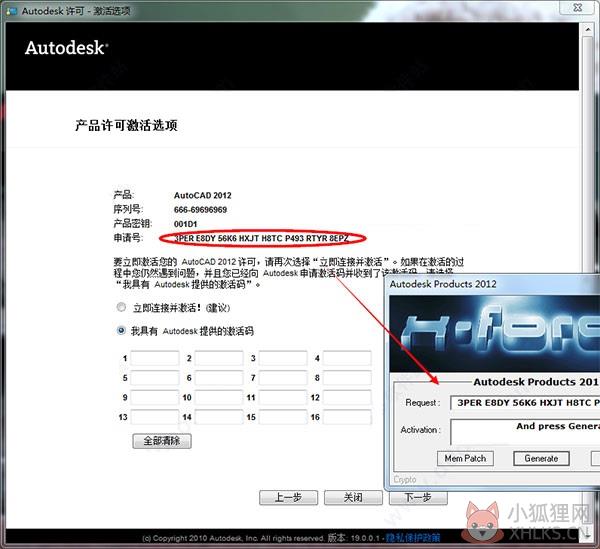The height and width of the screenshot is (549, 600).
Task: Click the product key 001D1
Action: pyautogui.click(x=186, y=224)
